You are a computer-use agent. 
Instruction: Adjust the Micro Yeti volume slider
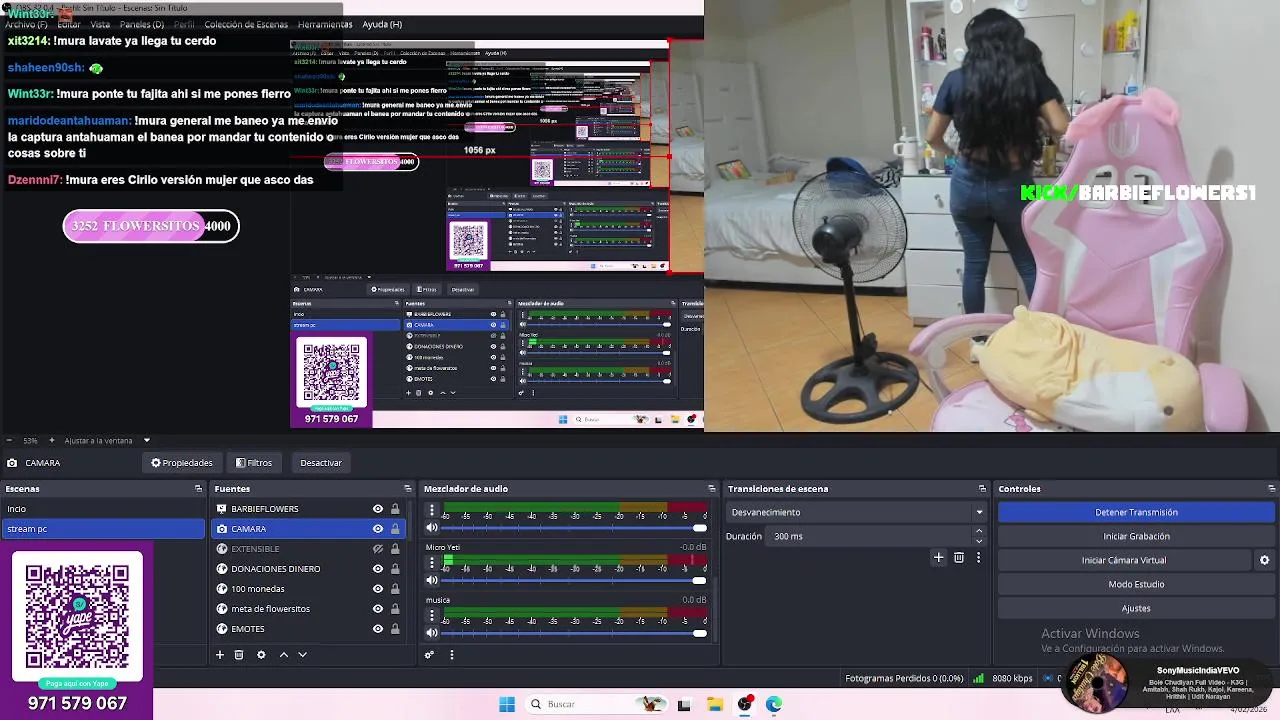click(575, 580)
